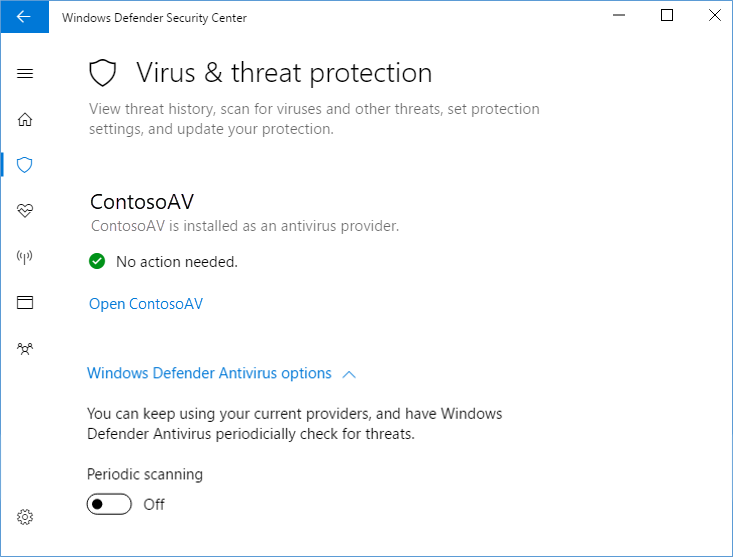Viewport: 733px width, 557px height.
Task: Click Windows Defender Antivirus options text
Action: 209,373
